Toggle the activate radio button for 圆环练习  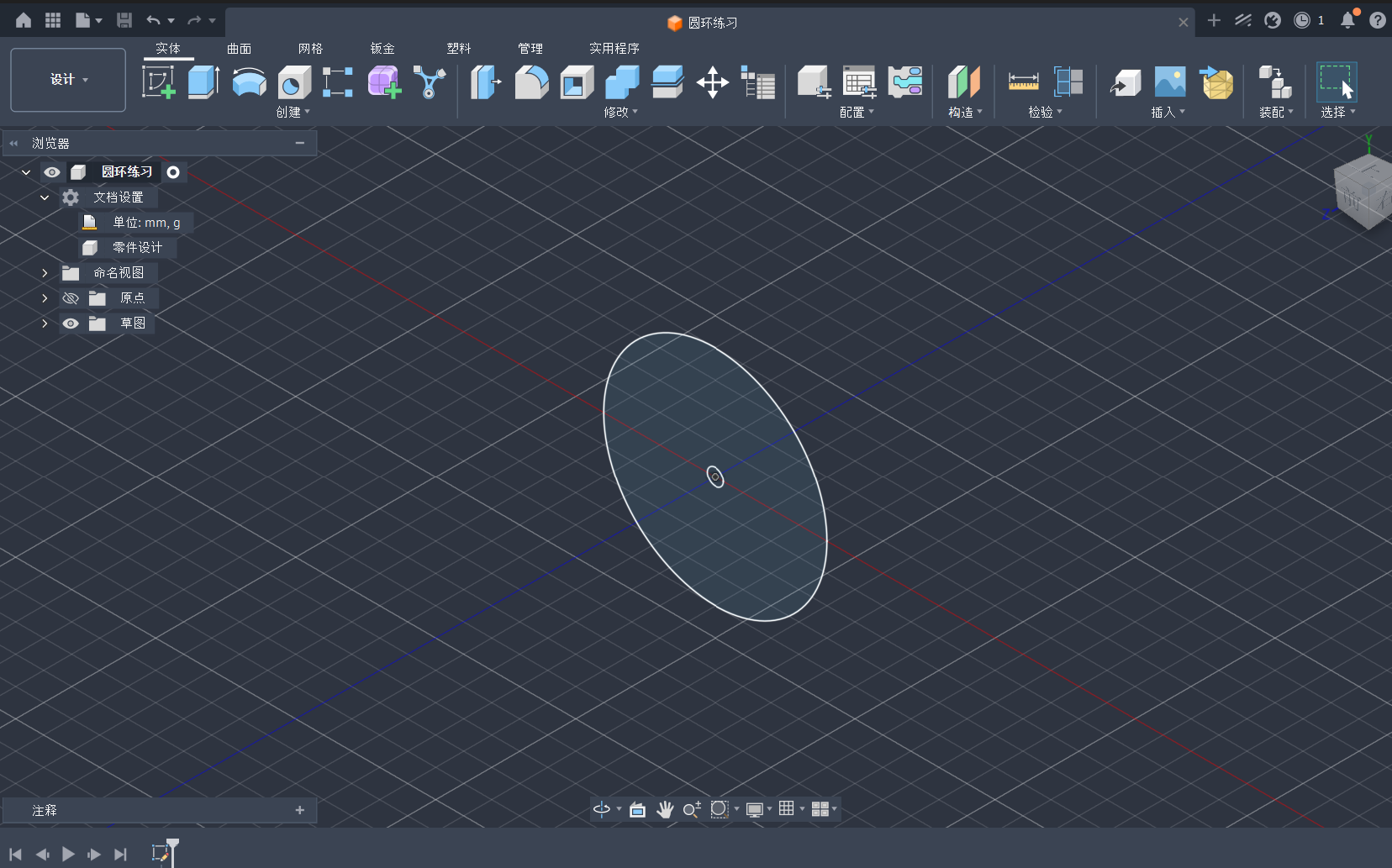pos(173,172)
